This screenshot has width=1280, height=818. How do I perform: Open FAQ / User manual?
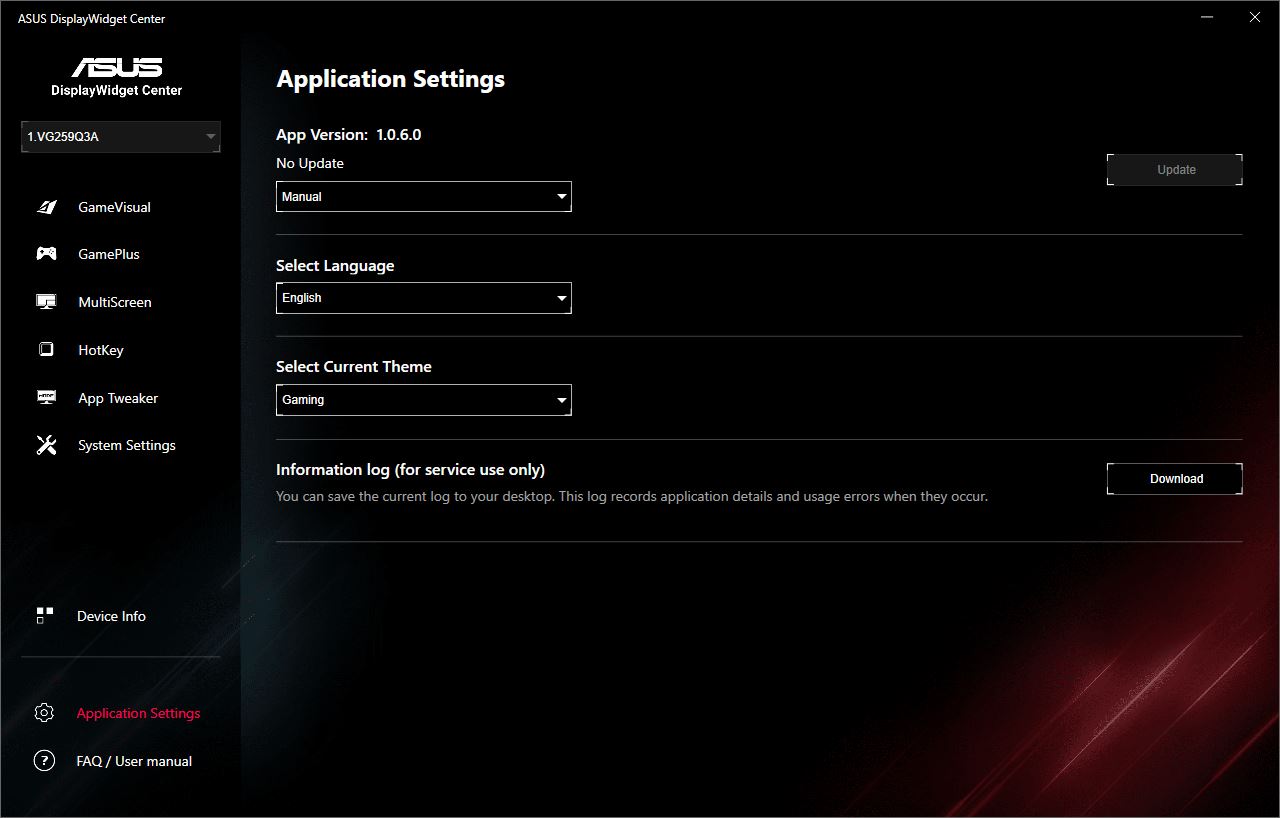point(134,761)
